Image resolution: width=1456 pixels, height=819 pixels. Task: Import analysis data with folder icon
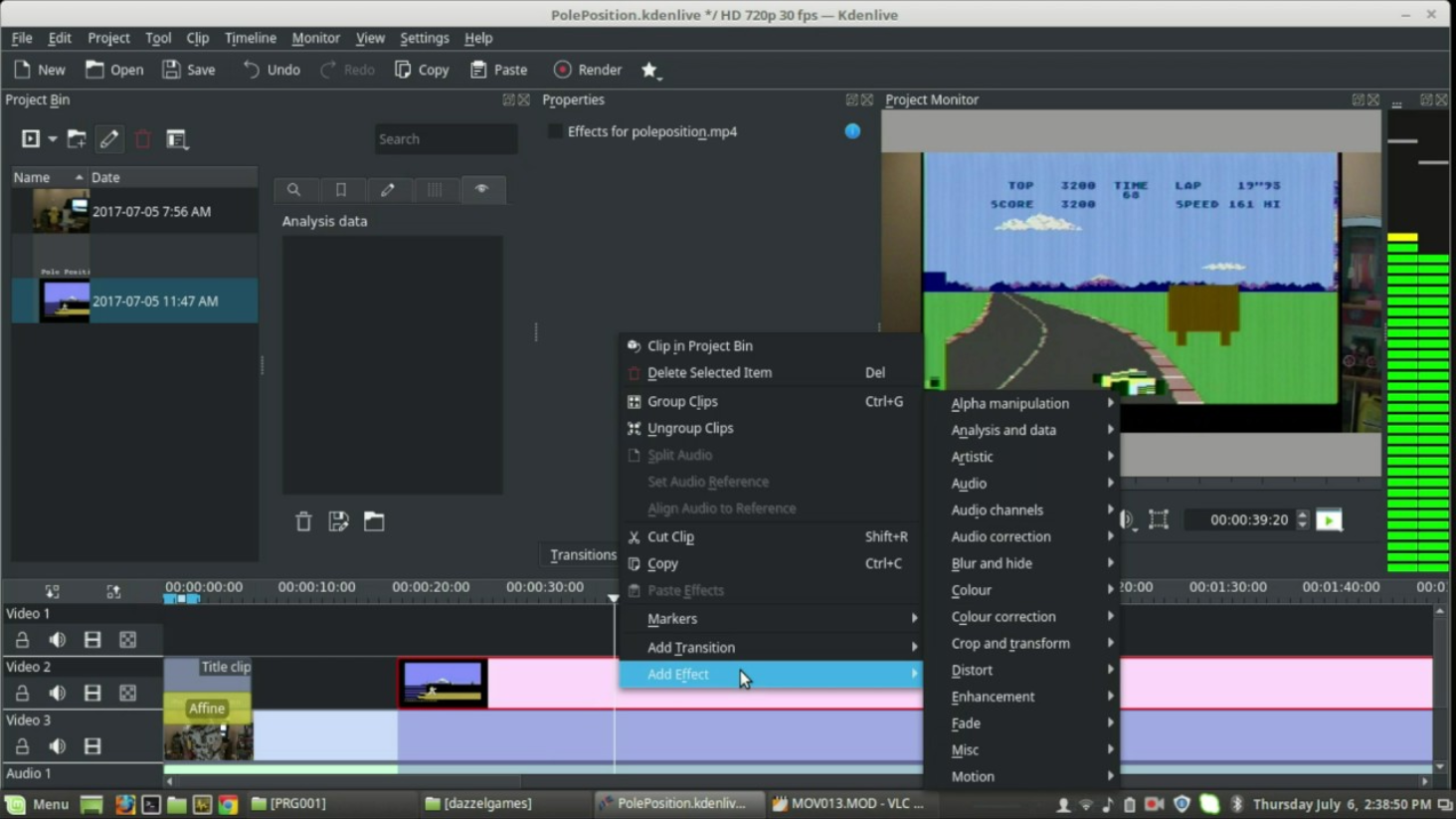pyautogui.click(x=374, y=521)
